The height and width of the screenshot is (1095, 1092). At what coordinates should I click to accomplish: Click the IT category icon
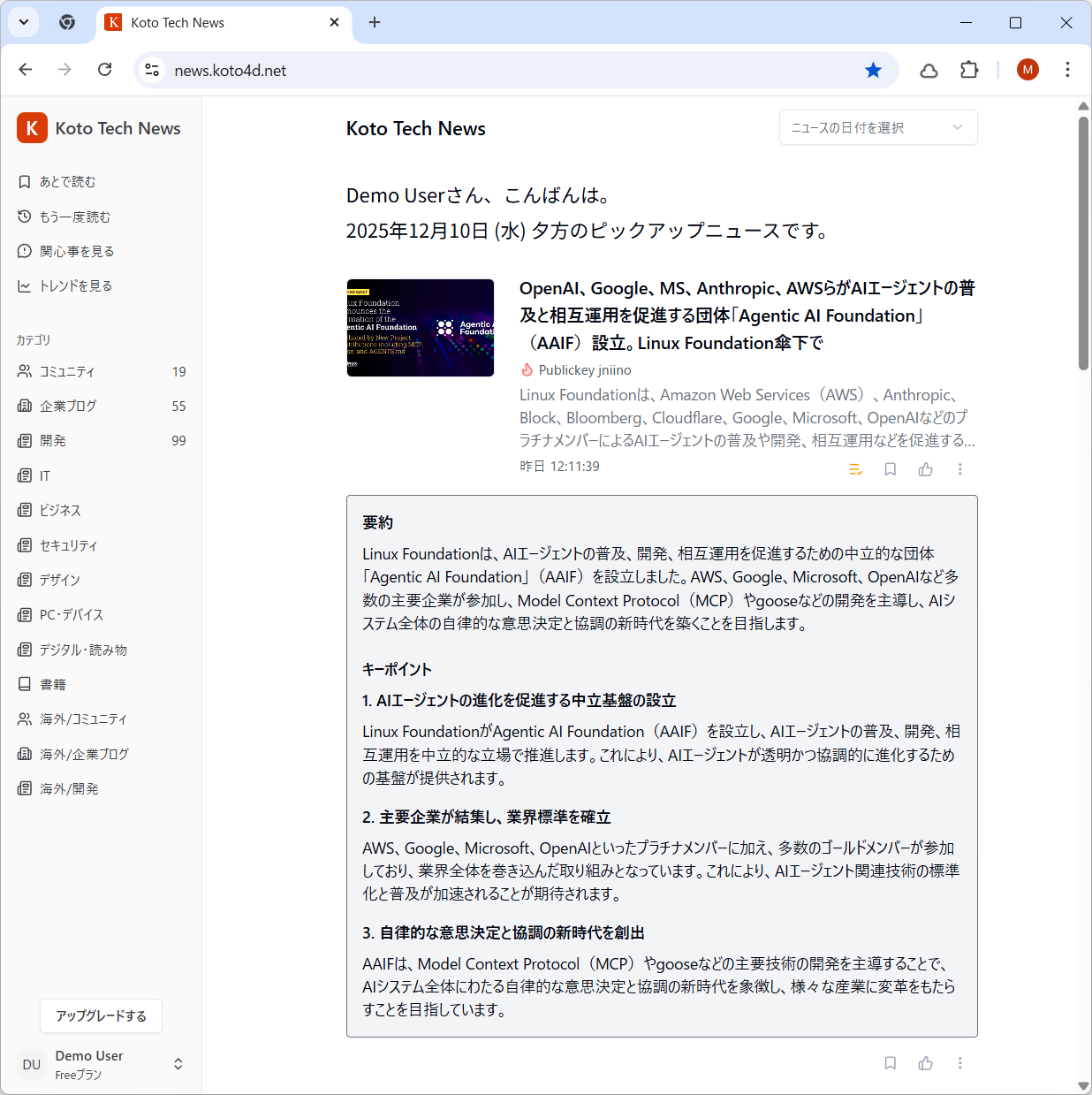(x=25, y=475)
